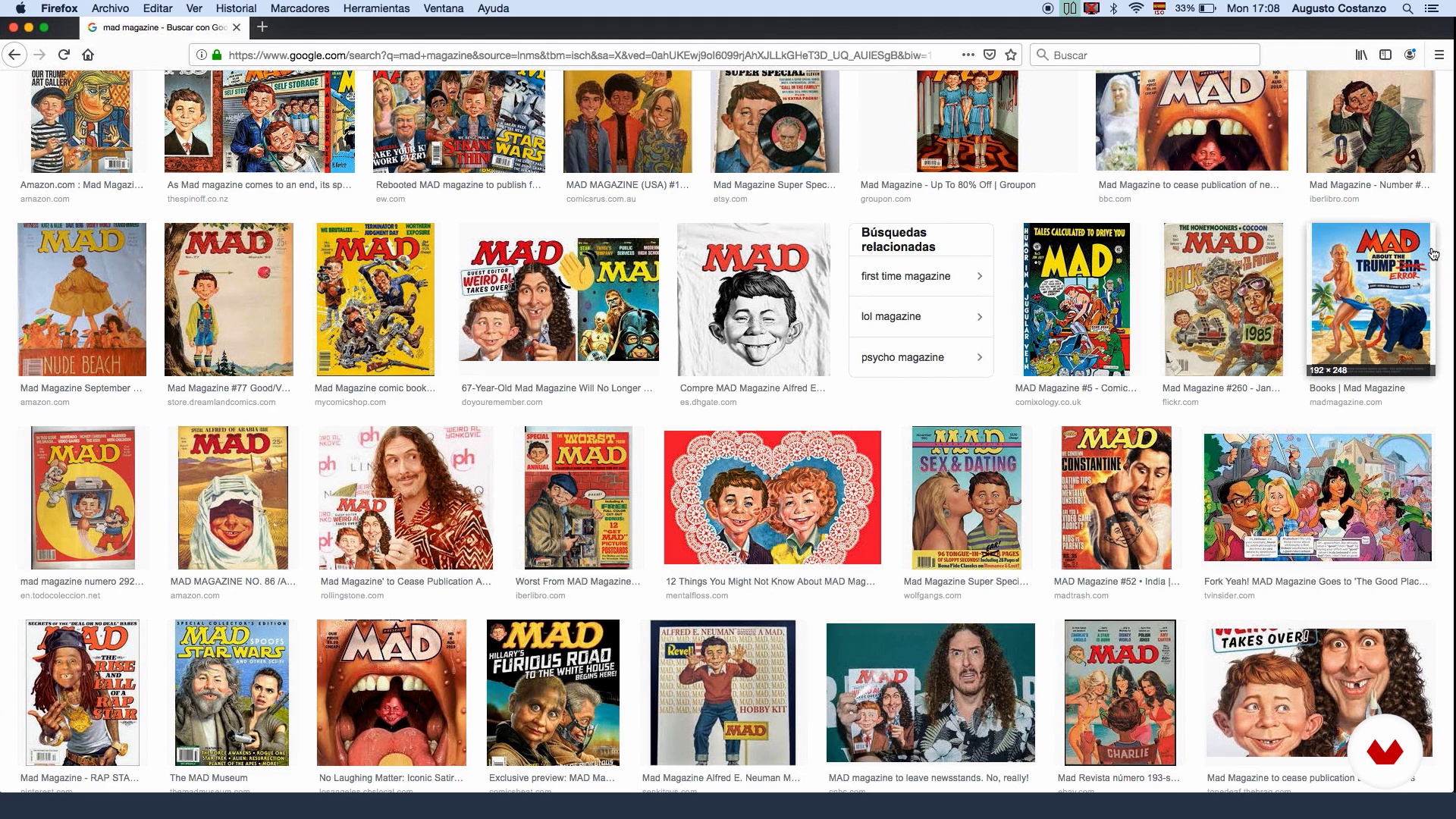
Task: Open battery status at 33%
Action: [x=1195, y=8]
